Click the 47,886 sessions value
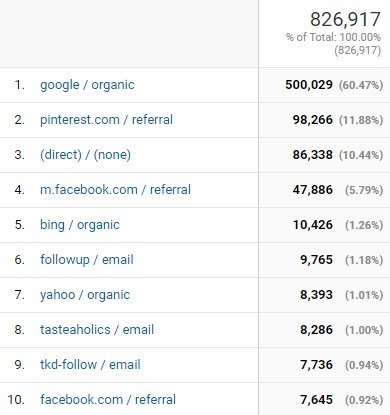 313,190
